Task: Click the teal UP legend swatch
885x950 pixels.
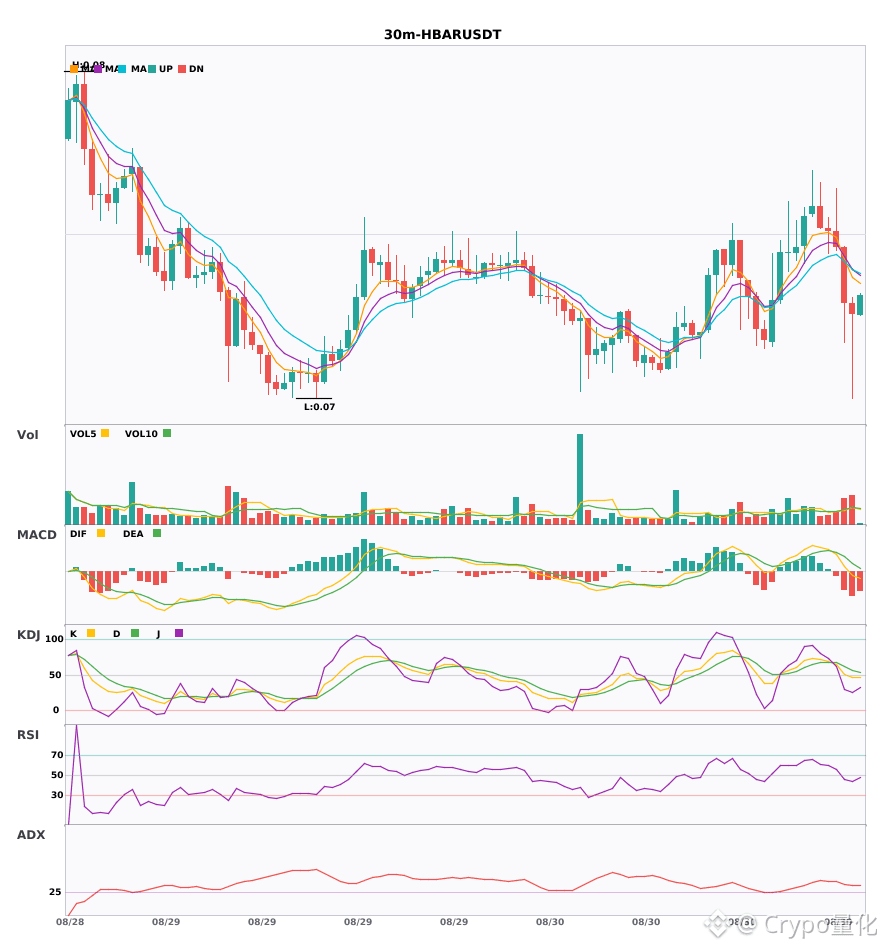Action: coord(152,69)
